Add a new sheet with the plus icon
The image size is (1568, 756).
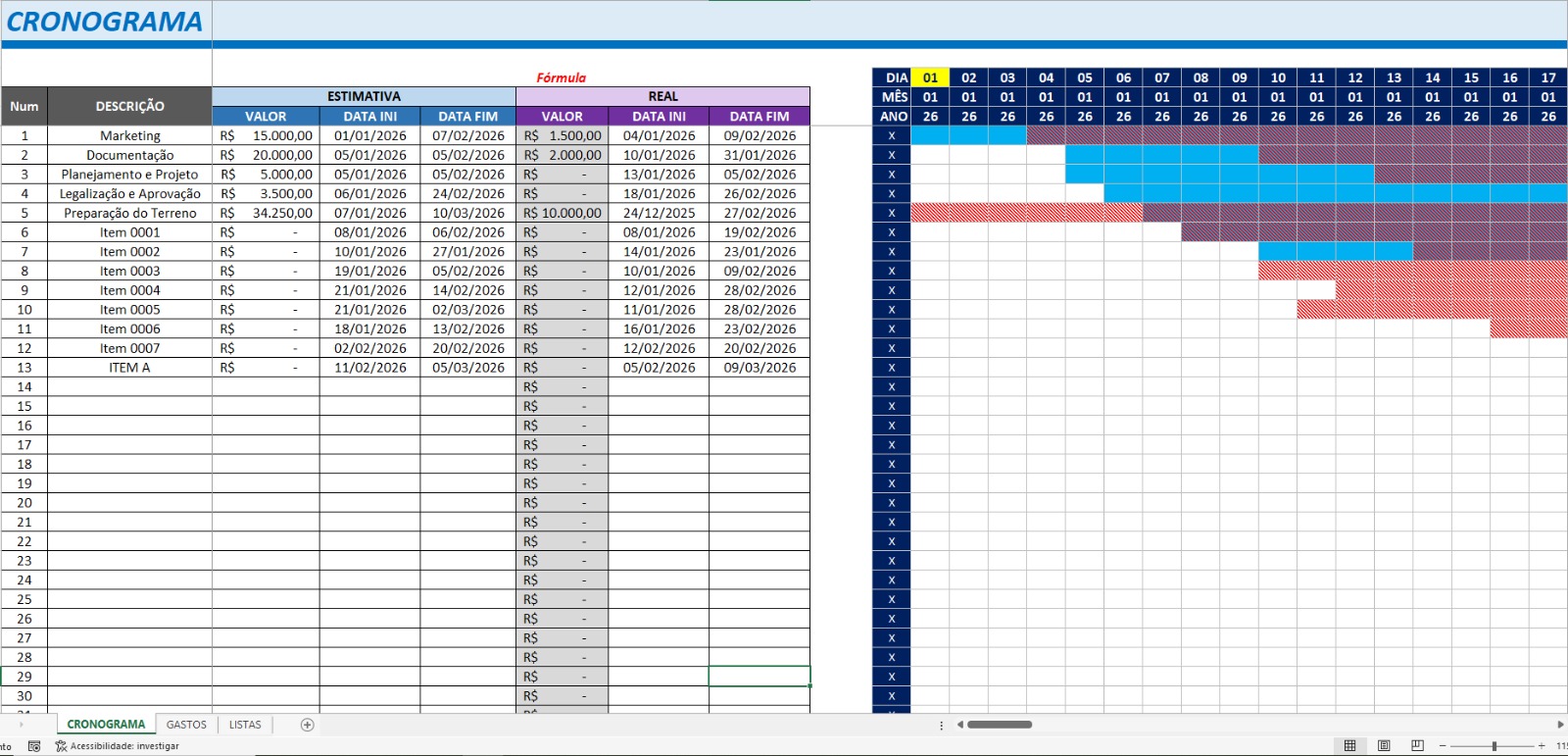pyautogui.click(x=307, y=725)
